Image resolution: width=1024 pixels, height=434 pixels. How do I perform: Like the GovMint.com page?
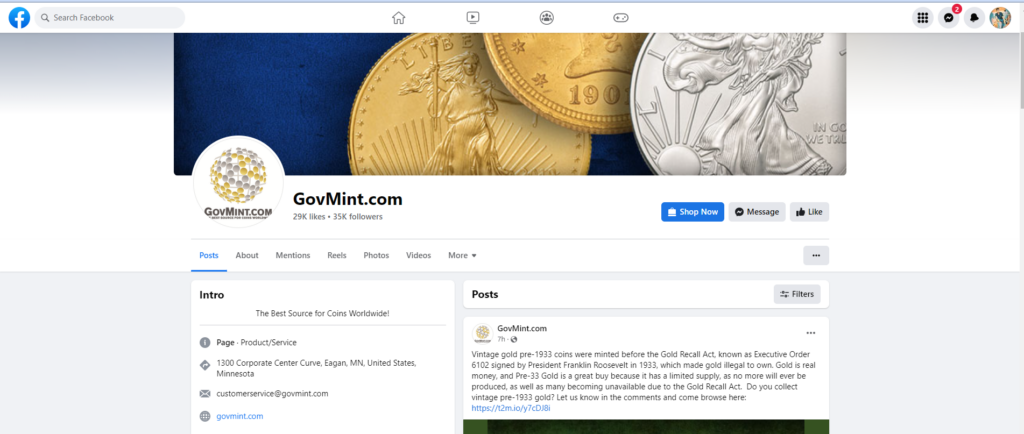click(x=809, y=211)
